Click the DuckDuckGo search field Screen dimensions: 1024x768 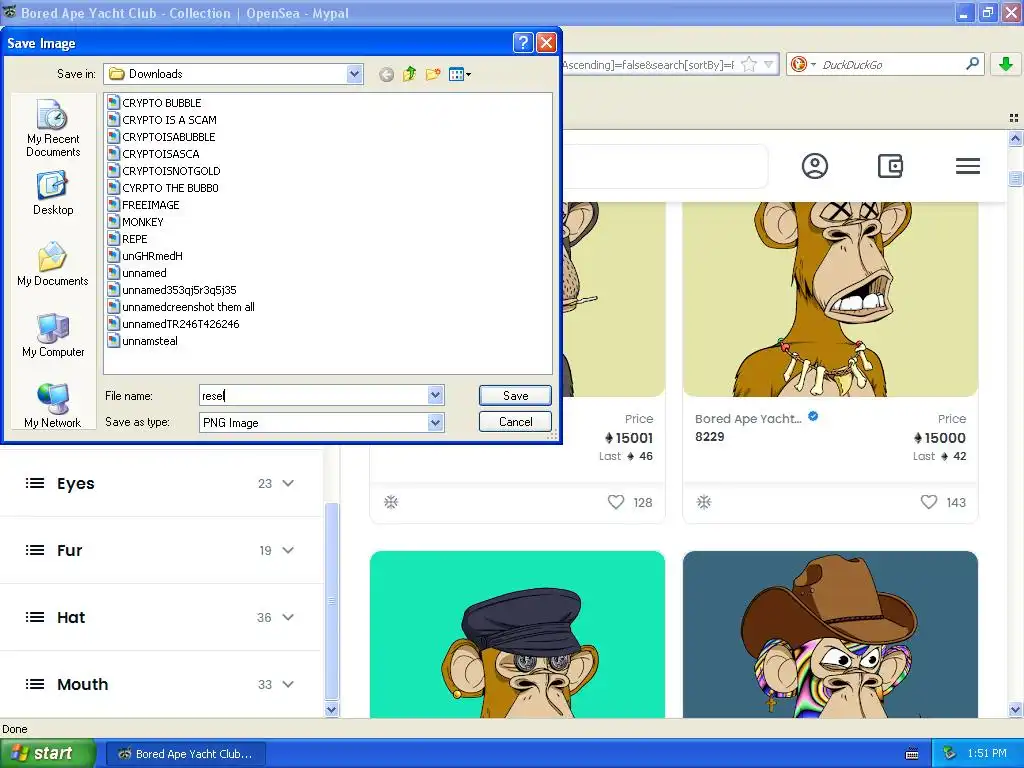[x=889, y=64]
